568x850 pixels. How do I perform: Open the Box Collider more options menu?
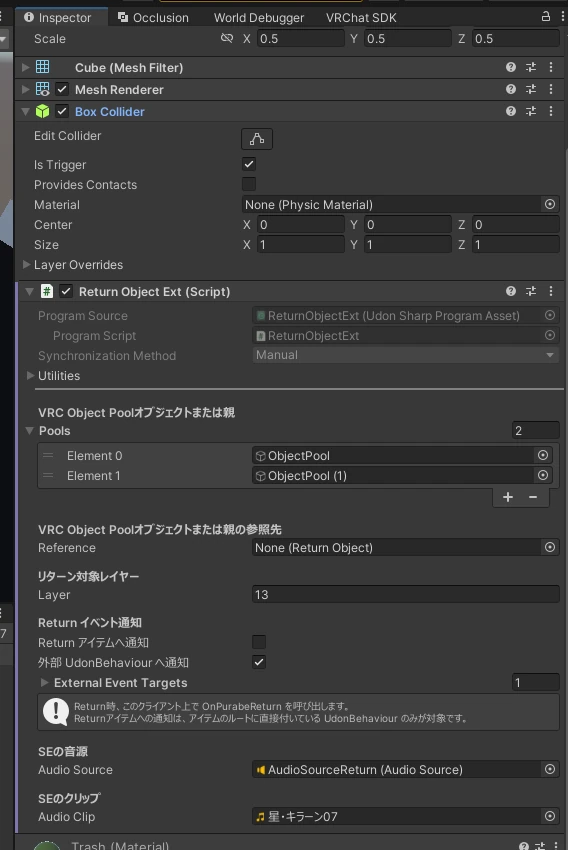[551, 112]
